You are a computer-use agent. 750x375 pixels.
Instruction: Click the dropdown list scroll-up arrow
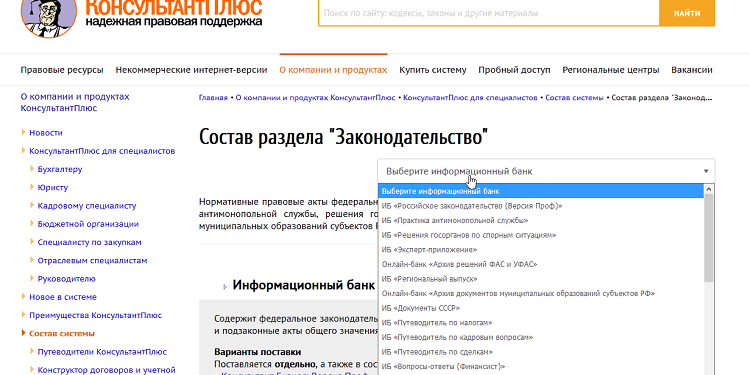point(709,189)
